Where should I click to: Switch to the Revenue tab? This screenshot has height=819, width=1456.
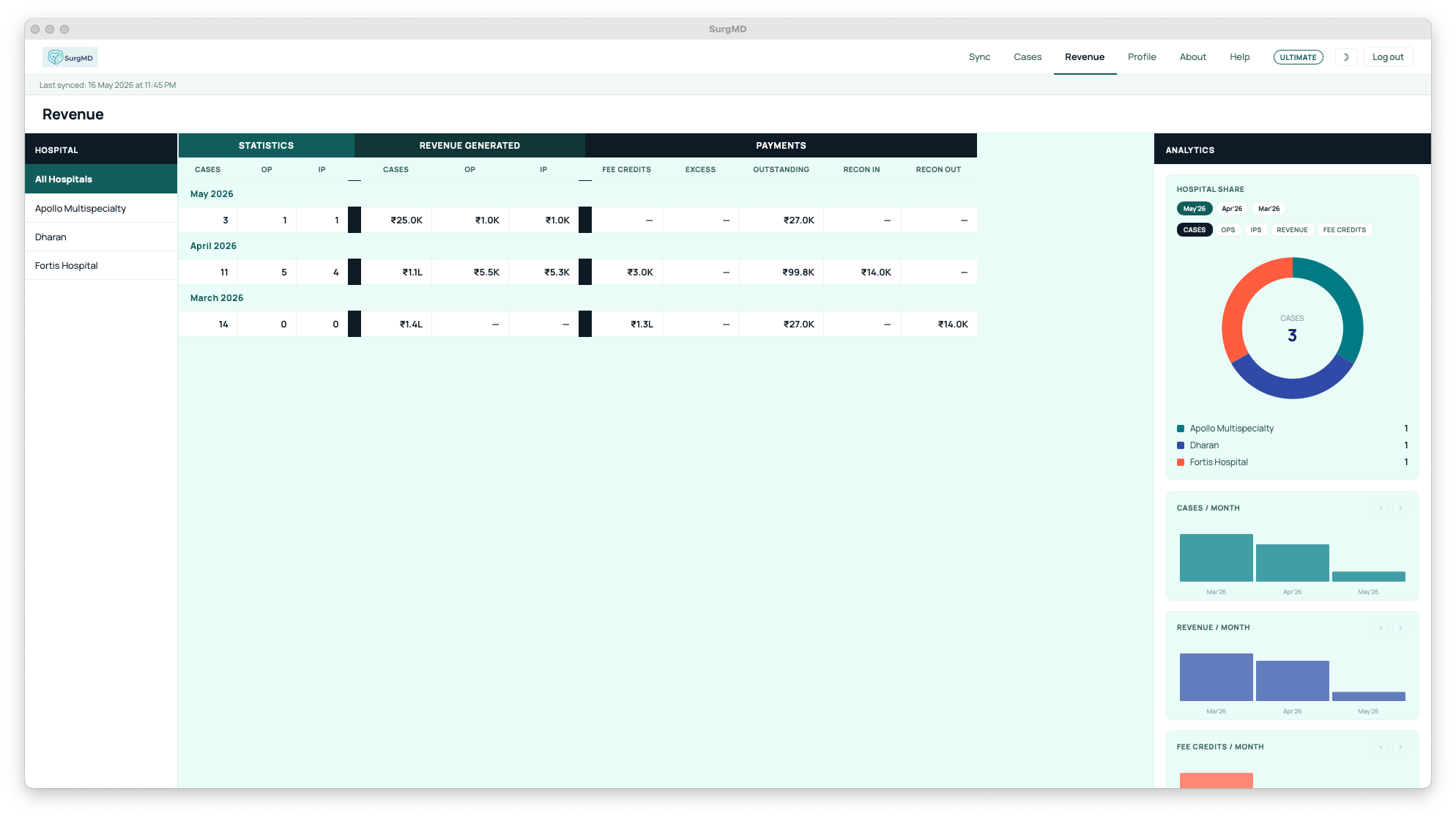(1085, 57)
